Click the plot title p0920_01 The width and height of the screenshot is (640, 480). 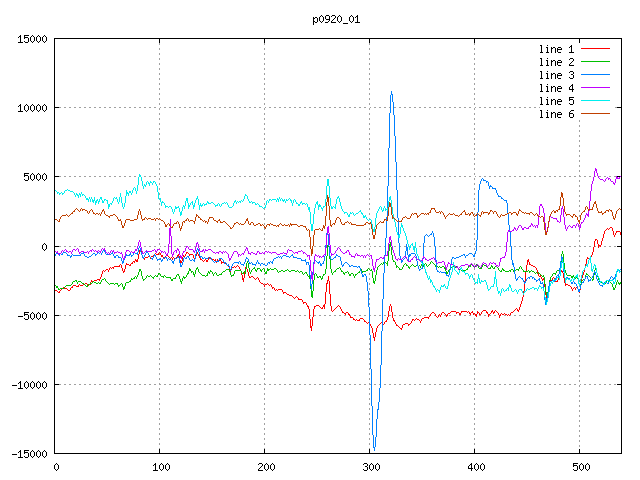coord(337,18)
